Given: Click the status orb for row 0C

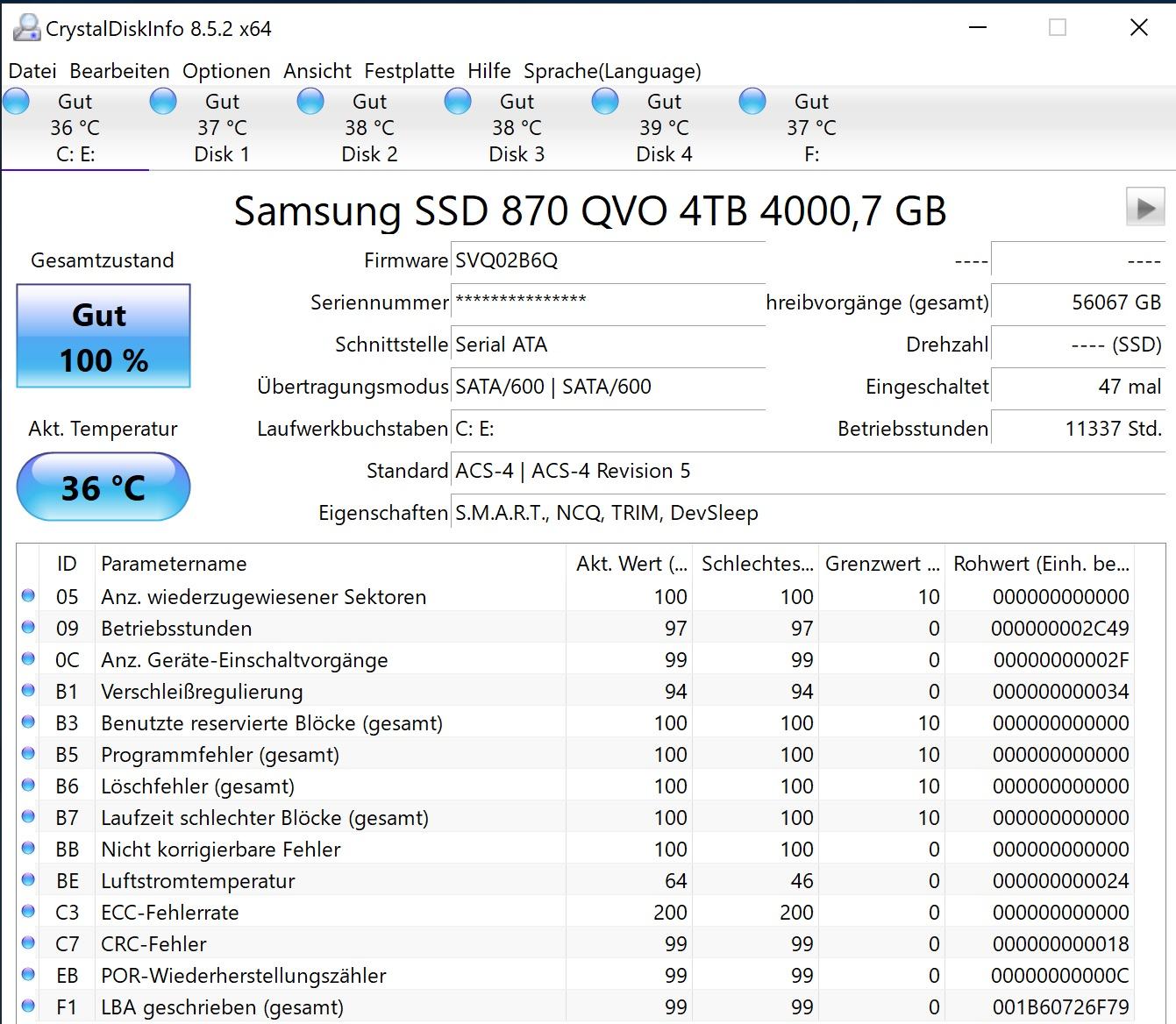Looking at the screenshot, I should coord(28,659).
